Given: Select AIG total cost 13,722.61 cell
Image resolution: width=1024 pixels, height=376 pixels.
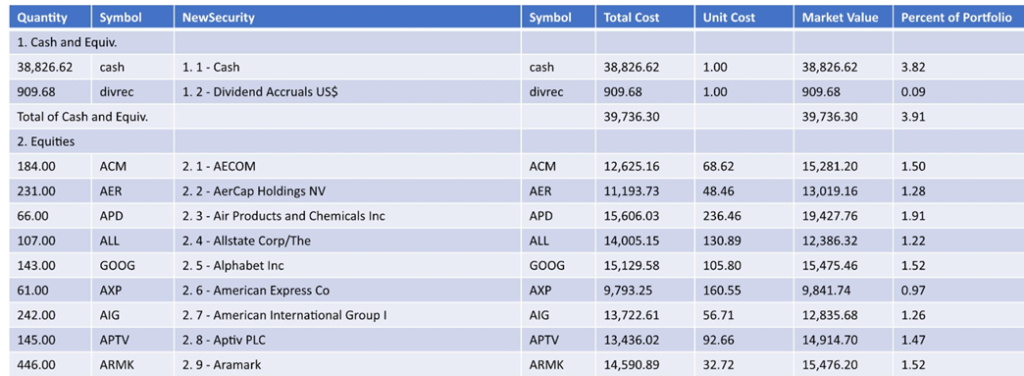Looking at the screenshot, I should [645, 315].
